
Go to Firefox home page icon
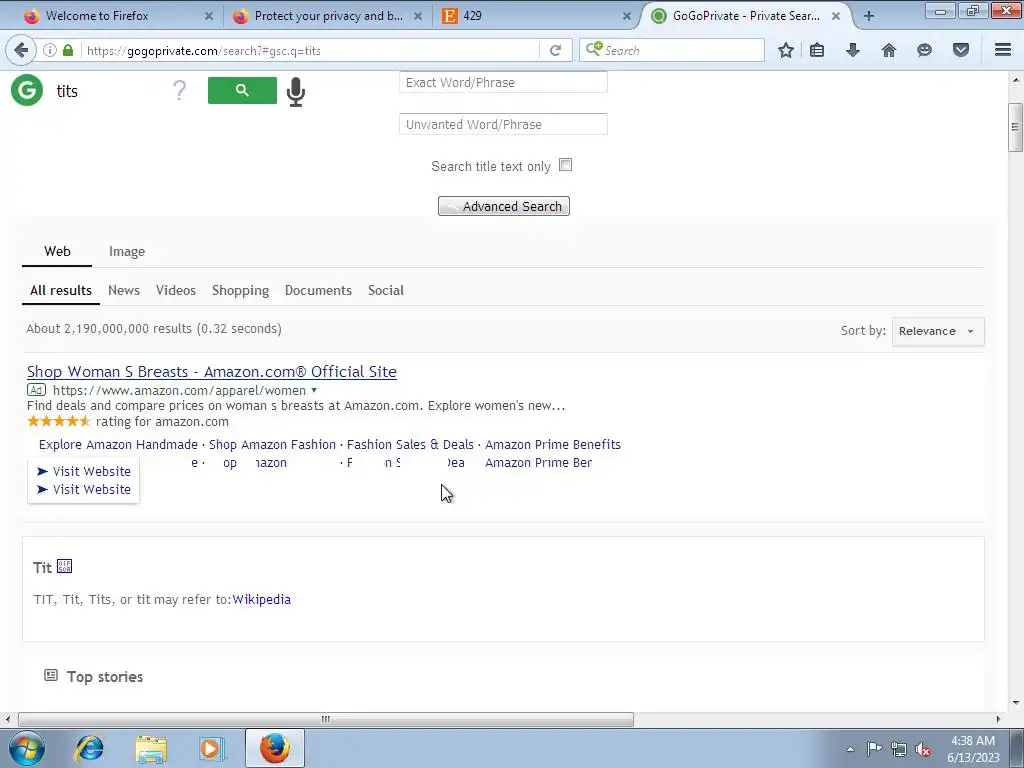[889, 50]
